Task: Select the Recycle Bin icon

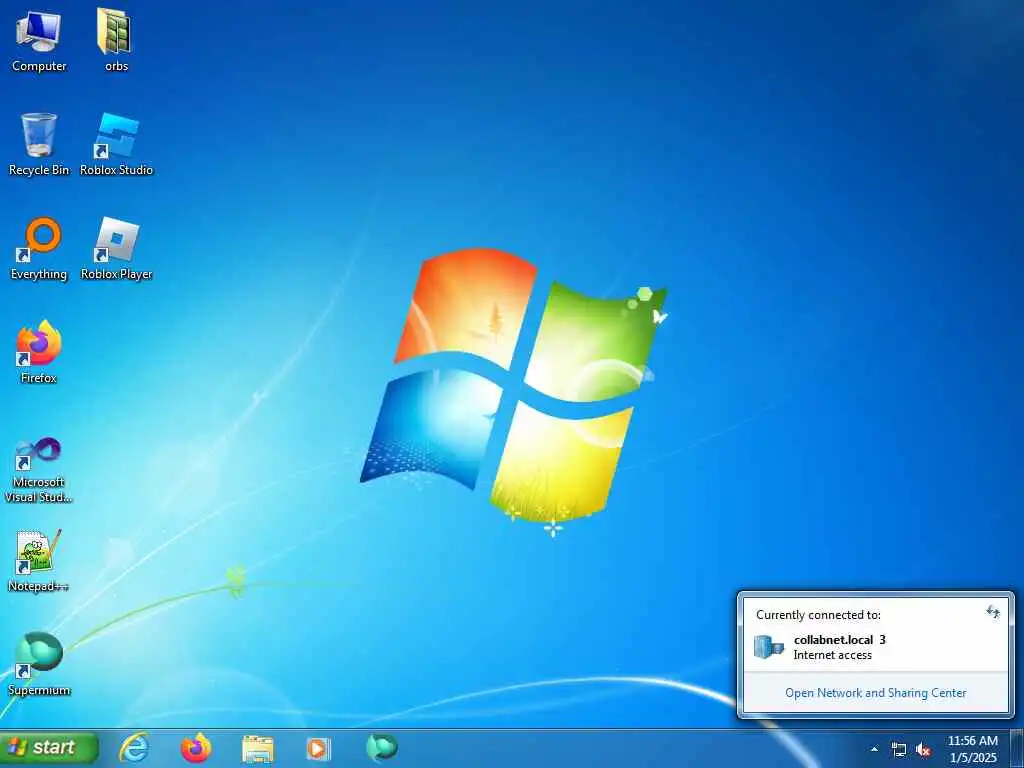Action: coord(39,144)
